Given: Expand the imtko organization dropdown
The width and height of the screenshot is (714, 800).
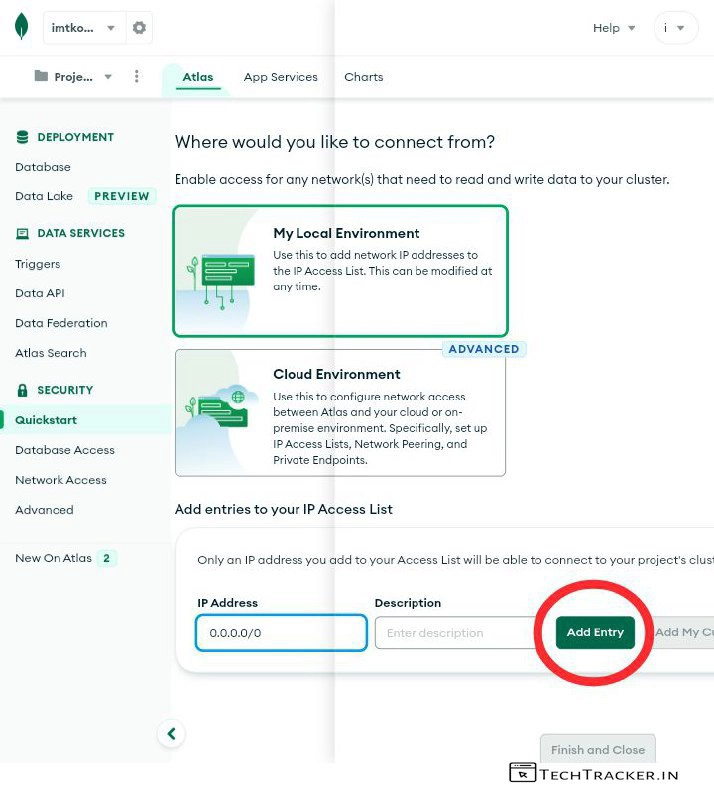Looking at the screenshot, I should pos(83,28).
